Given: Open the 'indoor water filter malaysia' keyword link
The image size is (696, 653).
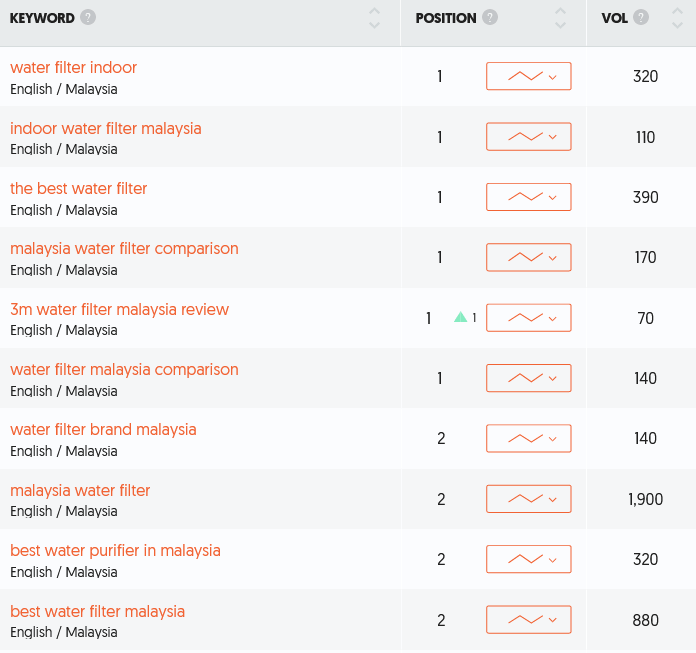Looking at the screenshot, I should 106,128.
